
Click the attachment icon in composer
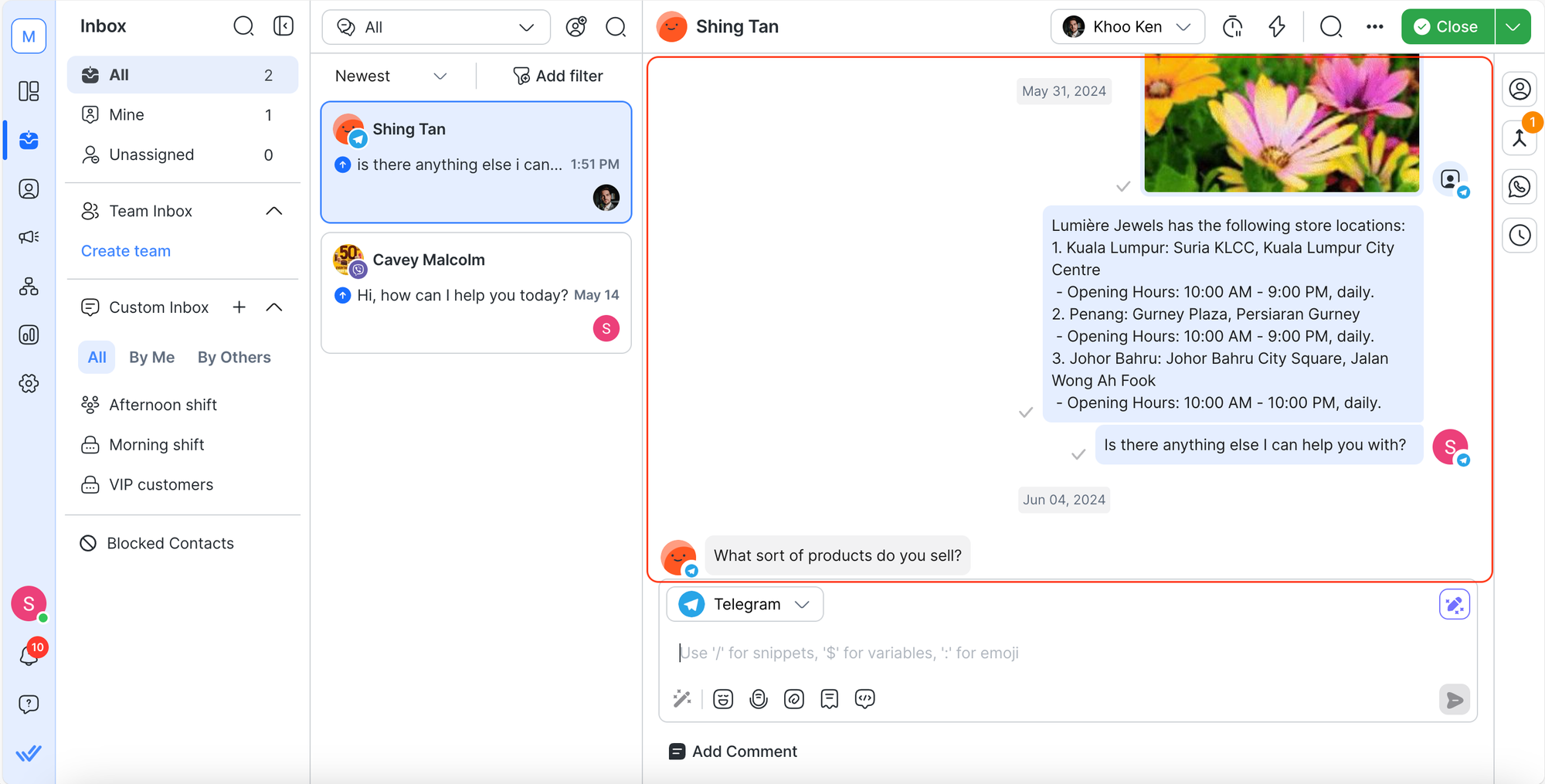point(794,699)
